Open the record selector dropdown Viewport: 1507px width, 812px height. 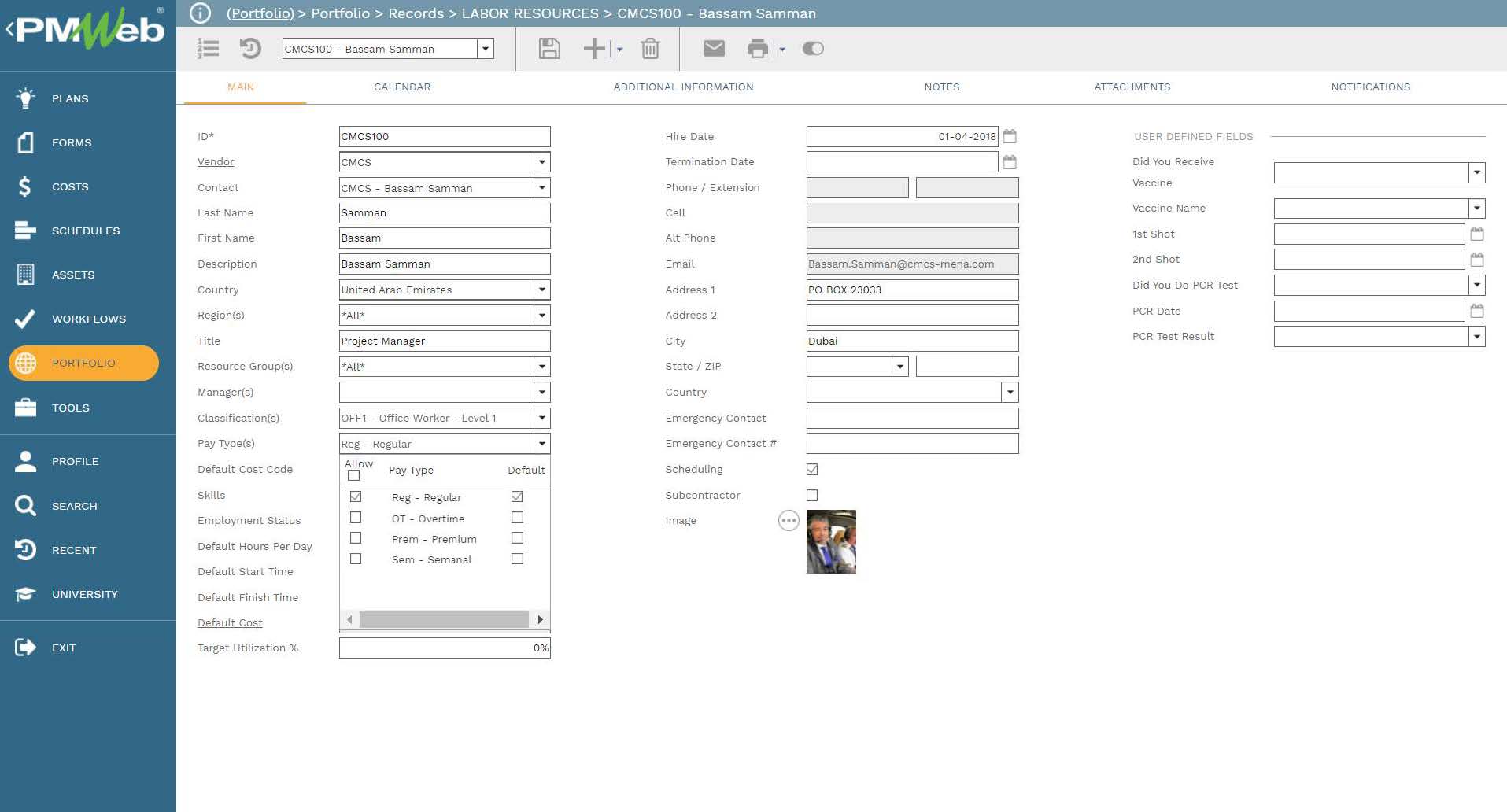(486, 49)
